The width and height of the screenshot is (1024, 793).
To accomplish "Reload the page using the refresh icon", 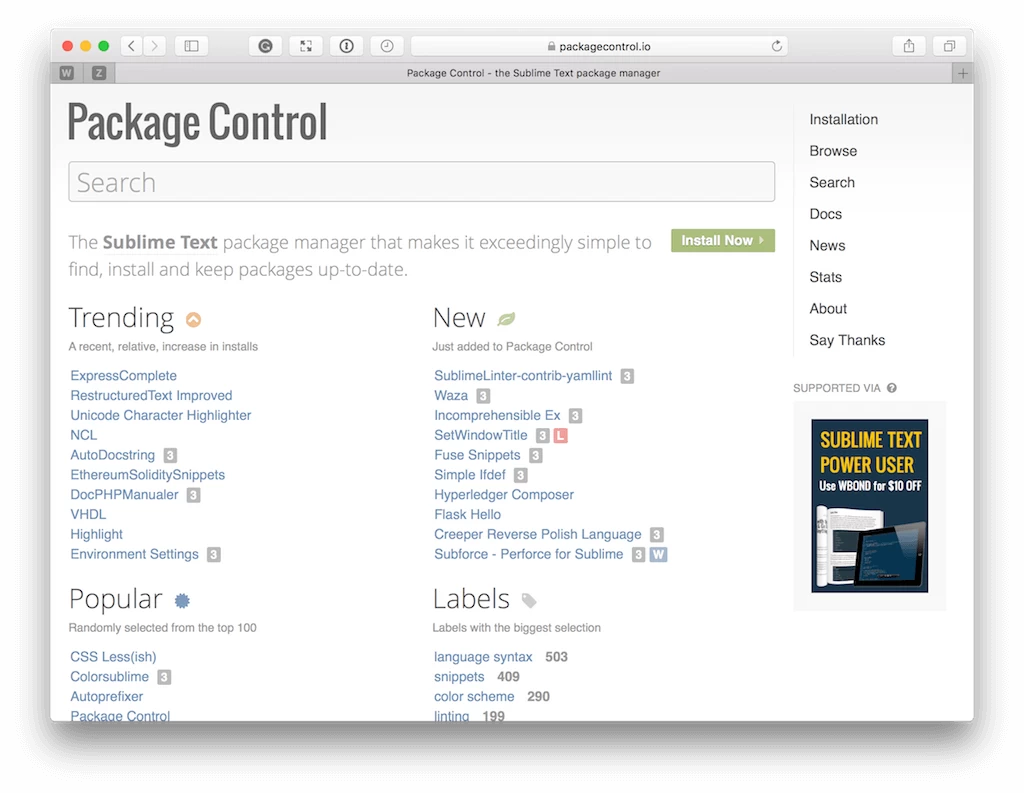I will pos(776,46).
